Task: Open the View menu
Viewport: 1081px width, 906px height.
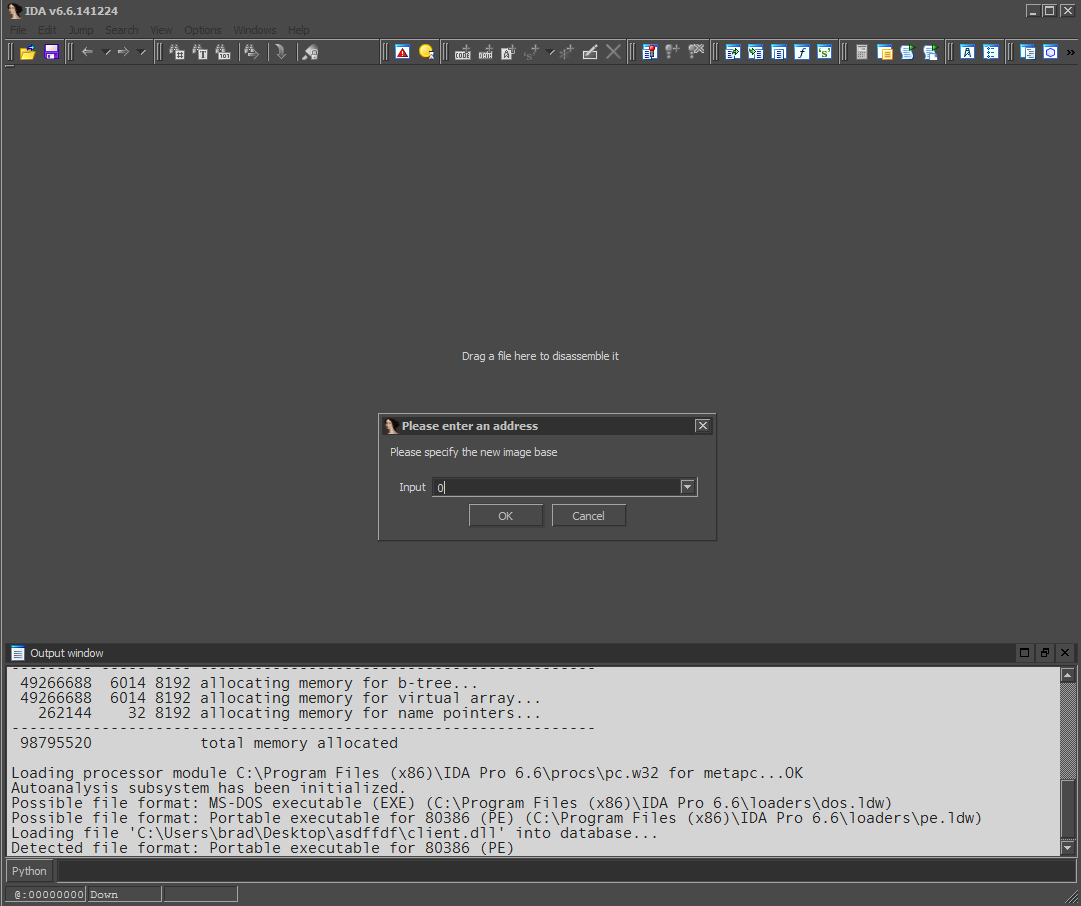Action: point(161,30)
